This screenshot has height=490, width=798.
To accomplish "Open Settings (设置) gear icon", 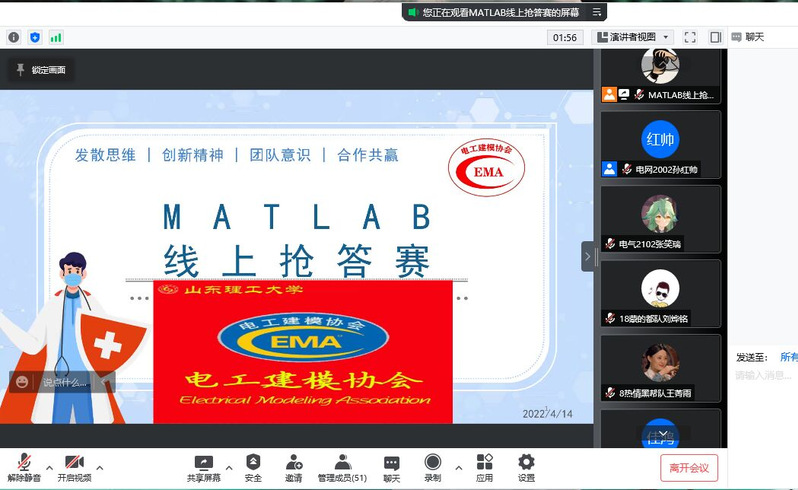I will pos(526,463).
